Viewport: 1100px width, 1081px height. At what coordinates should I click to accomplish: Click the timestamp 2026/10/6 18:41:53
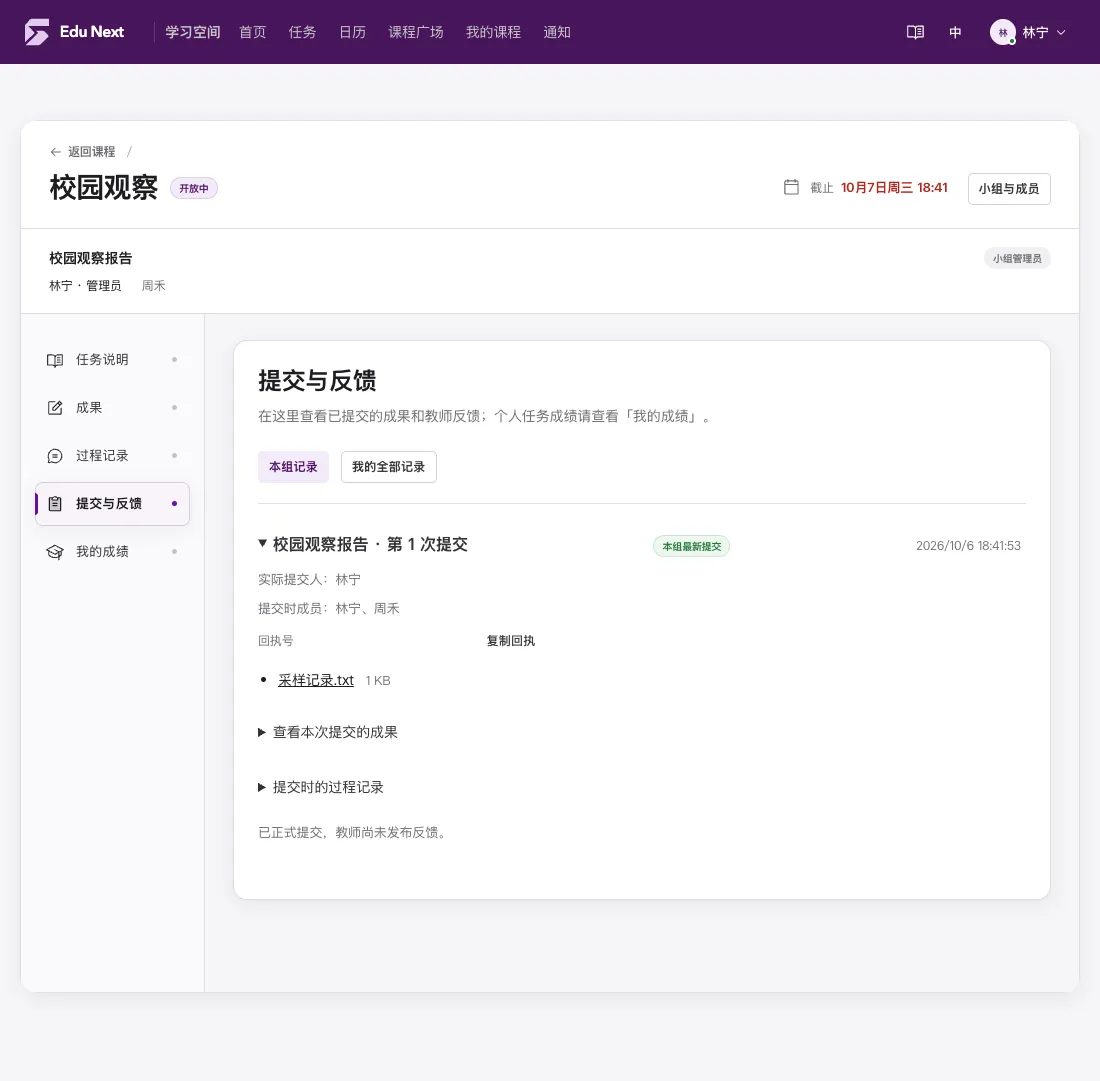click(x=968, y=546)
